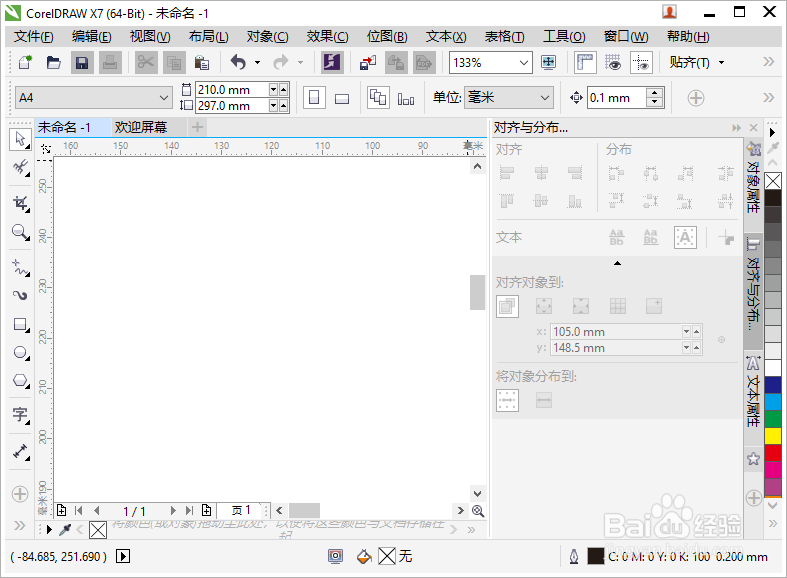
Task: Select the Ellipse tool
Action: [x=20, y=353]
